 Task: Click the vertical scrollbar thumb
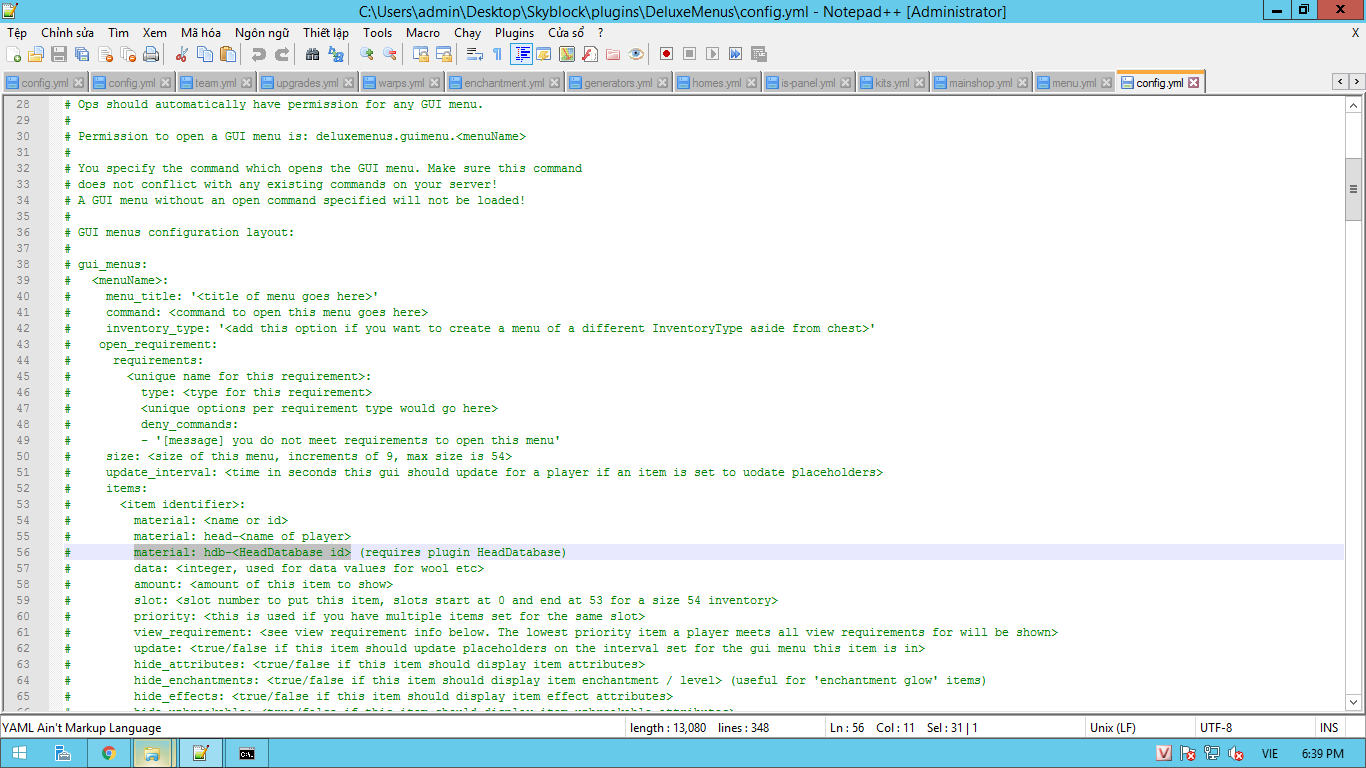[1353, 188]
